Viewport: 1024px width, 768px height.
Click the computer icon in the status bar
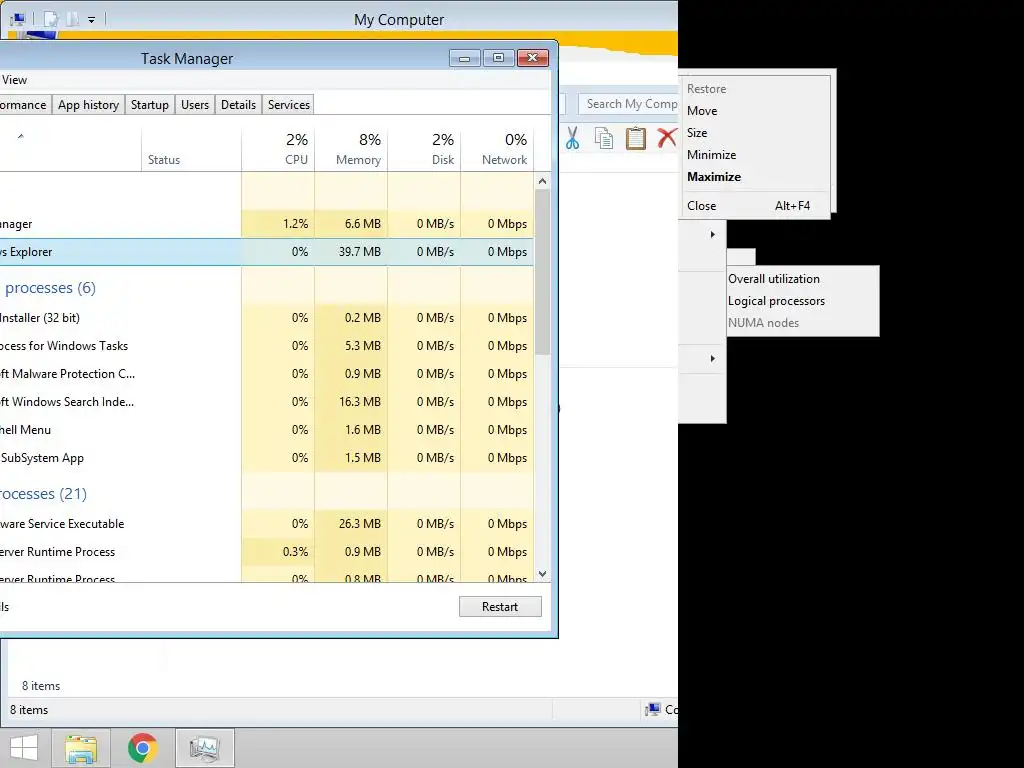click(x=652, y=709)
